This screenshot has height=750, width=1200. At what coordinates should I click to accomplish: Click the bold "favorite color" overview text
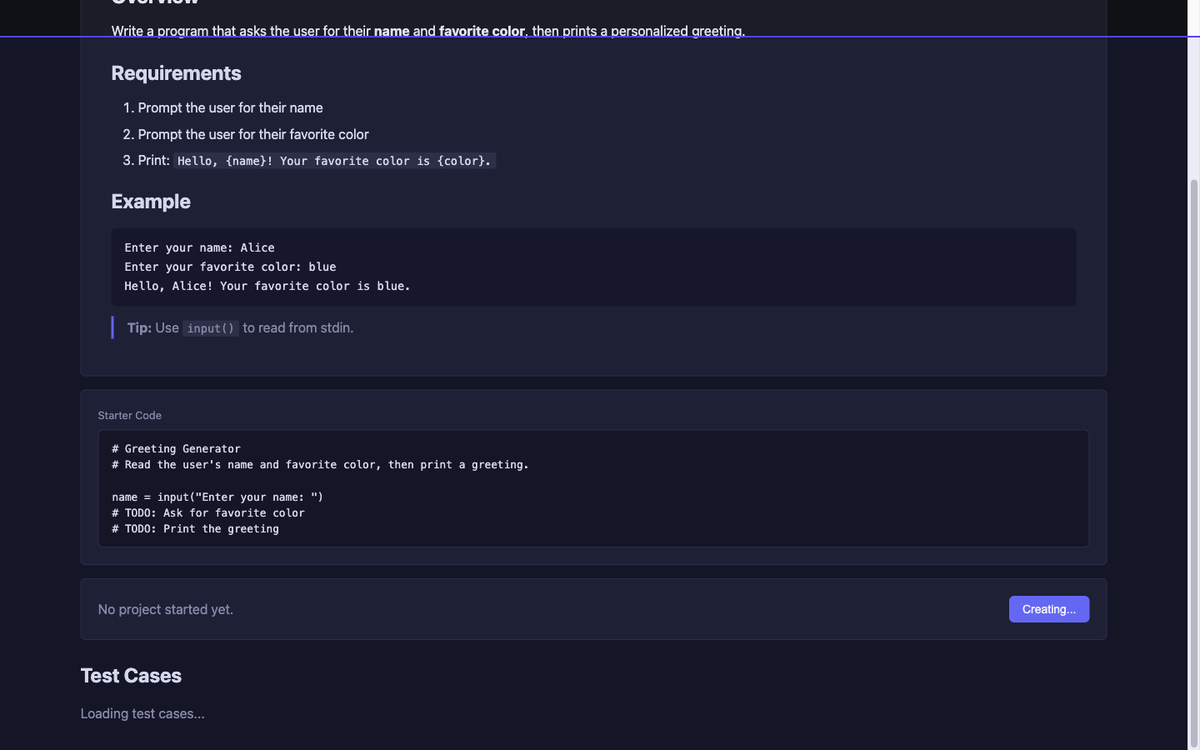(x=481, y=31)
